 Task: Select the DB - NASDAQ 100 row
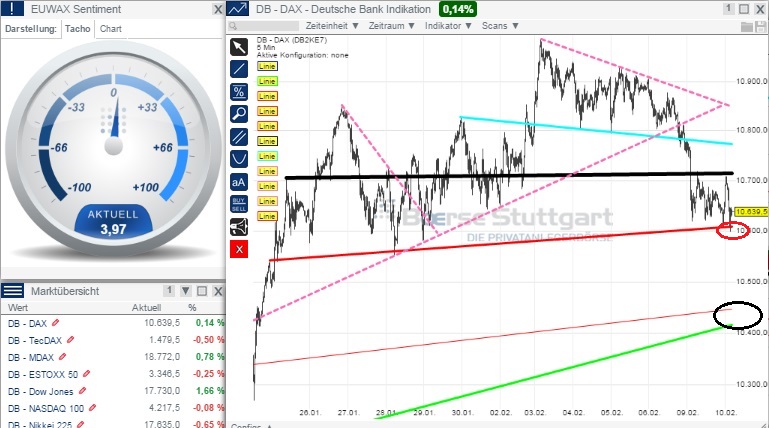(113, 408)
